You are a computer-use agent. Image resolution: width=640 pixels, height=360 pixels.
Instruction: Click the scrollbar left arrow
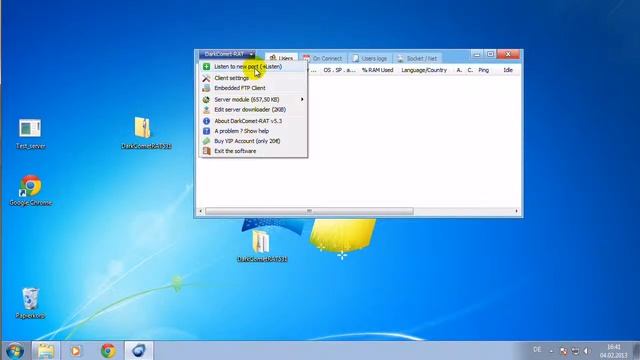pyautogui.click(x=200, y=211)
